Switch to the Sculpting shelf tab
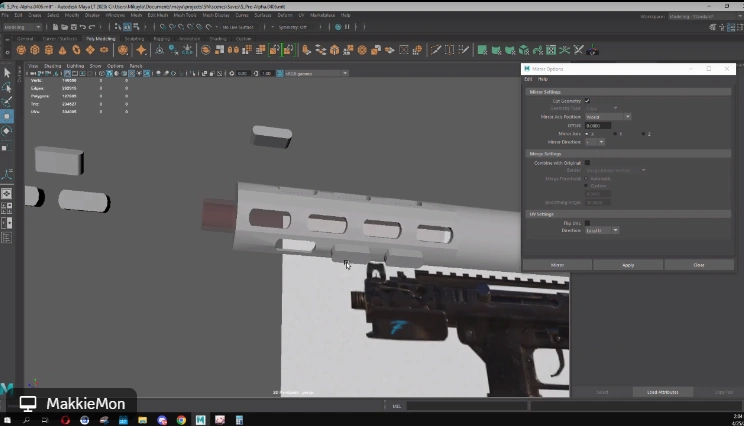744x426 pixels. tap(134, 38)
